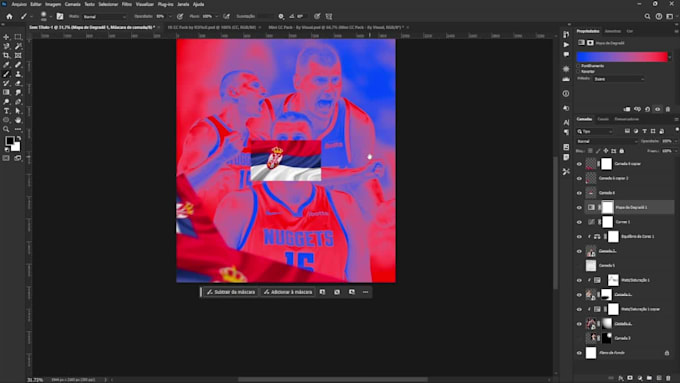Enable the Pontilhamento checkbox
This screenshot has height=383, width=680.
[x=579, y=66]
